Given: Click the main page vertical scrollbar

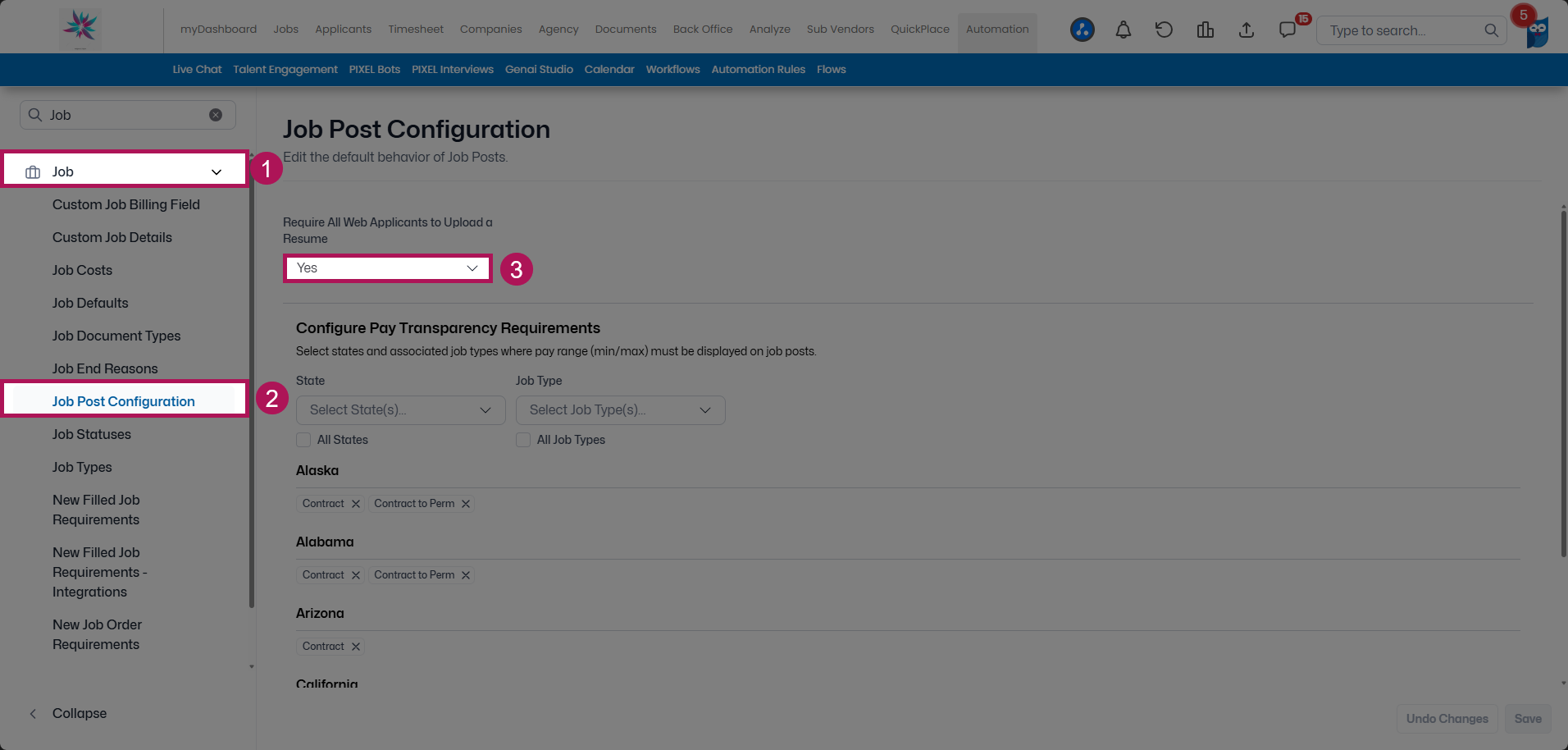Looking at the screenshot, I should [x=1564, y=384].
